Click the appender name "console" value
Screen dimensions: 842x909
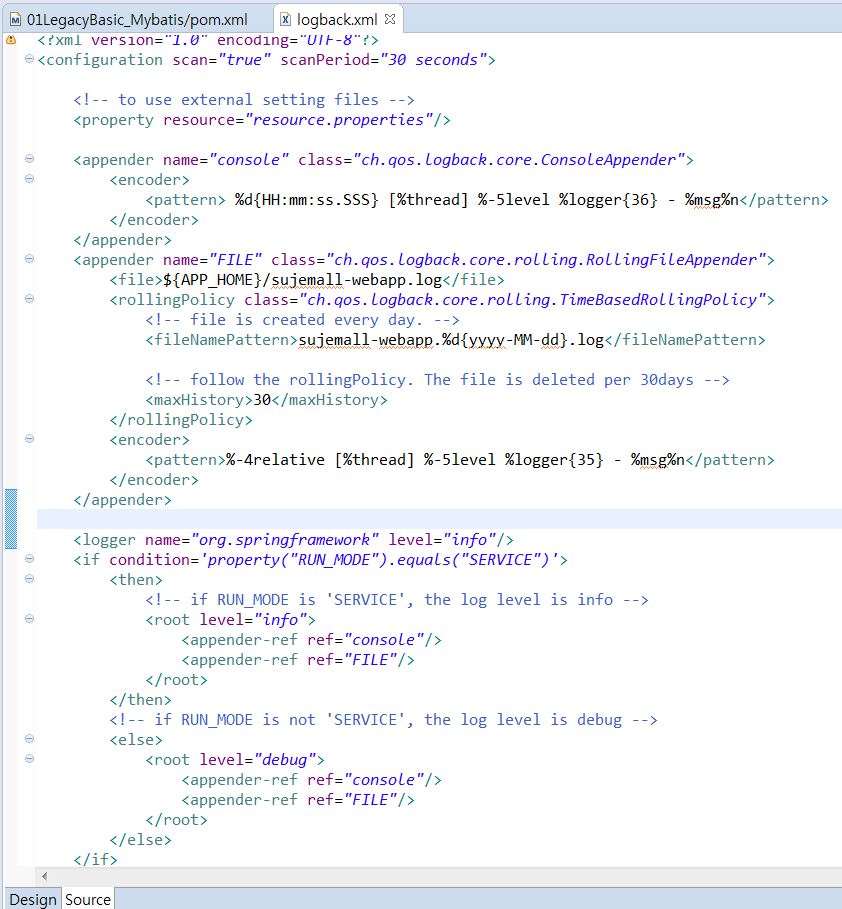248,159
